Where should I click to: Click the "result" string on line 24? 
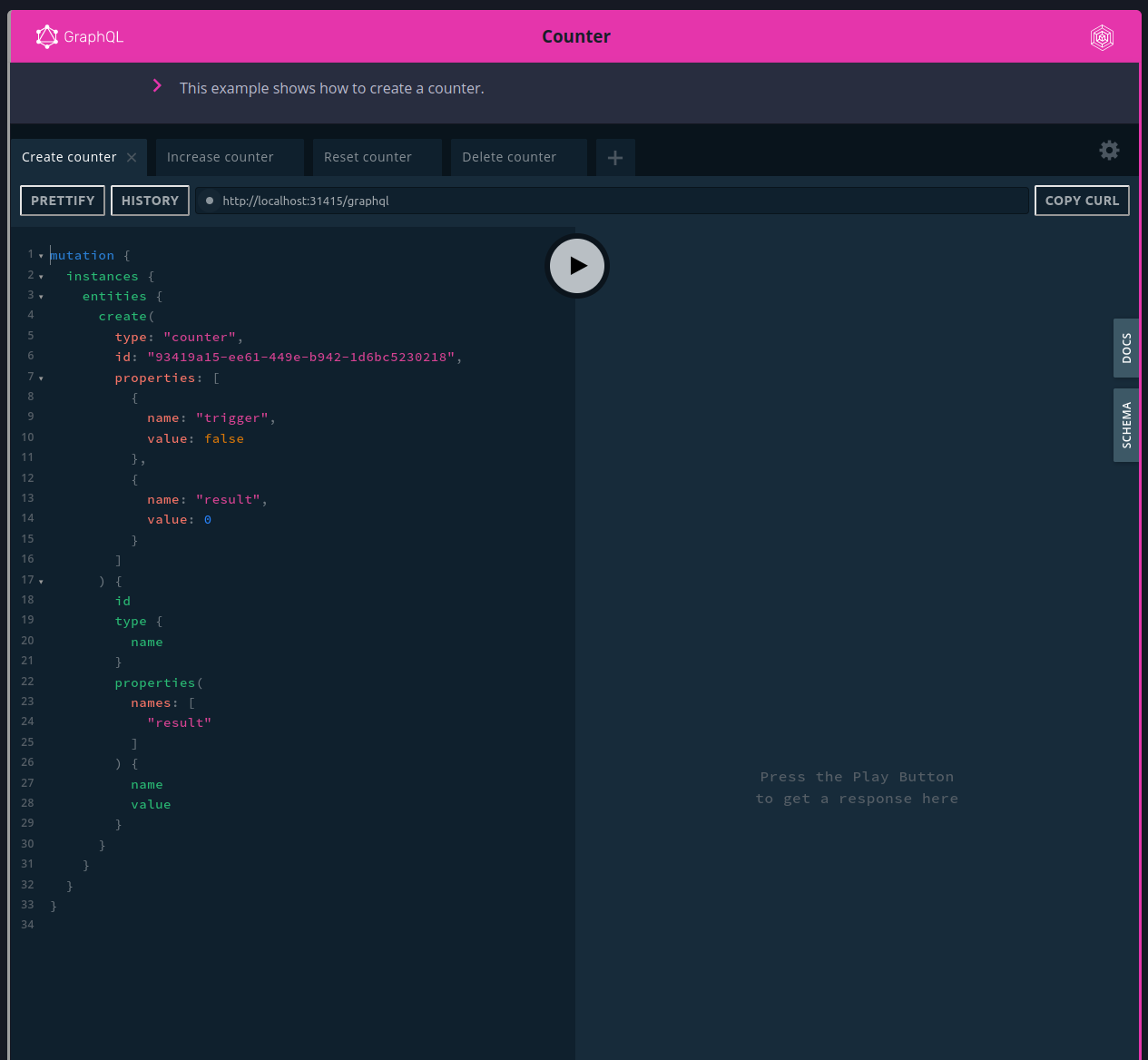[x=180, y=723]
